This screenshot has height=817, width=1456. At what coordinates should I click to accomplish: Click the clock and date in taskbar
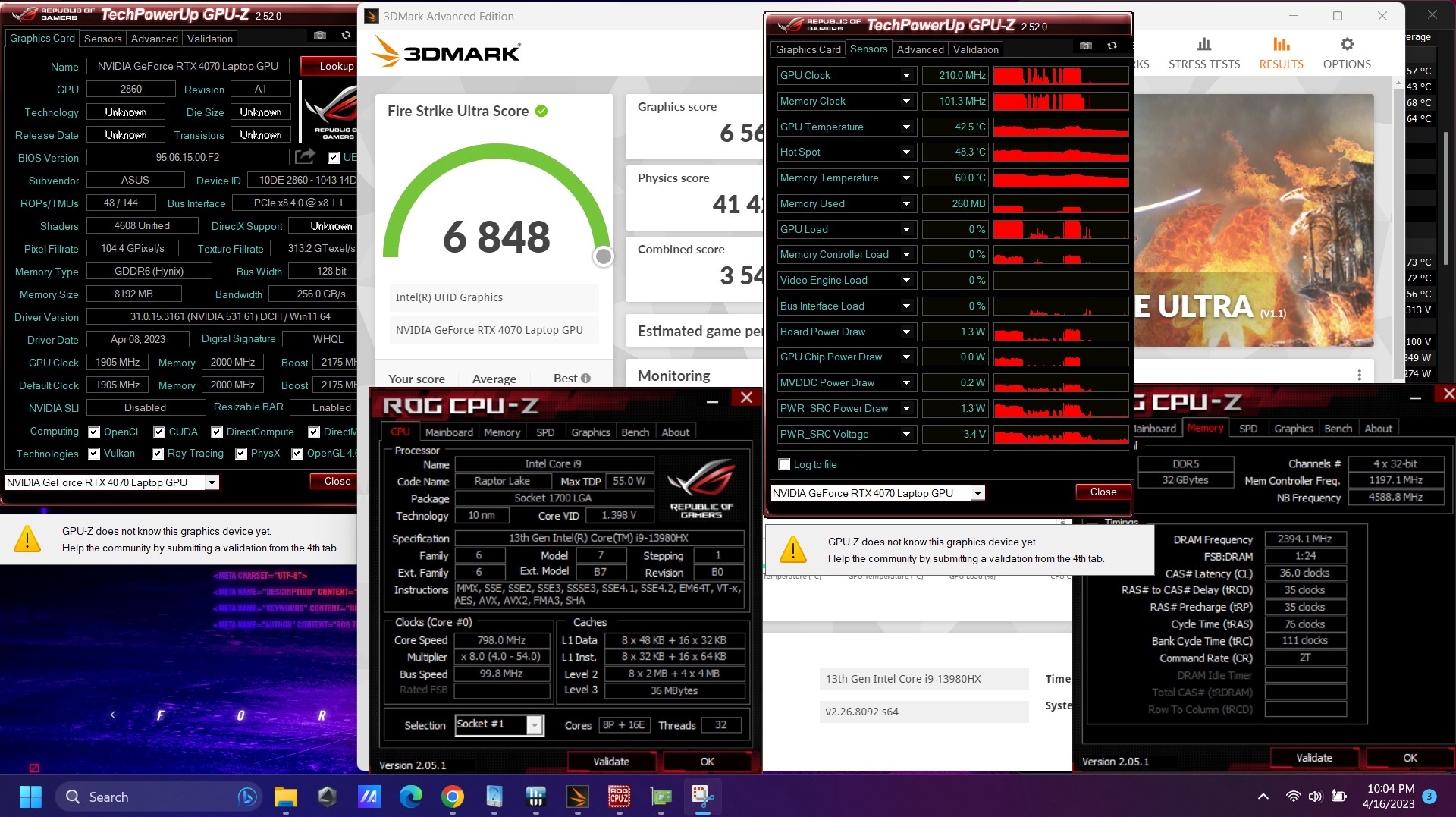point(1389,797)
